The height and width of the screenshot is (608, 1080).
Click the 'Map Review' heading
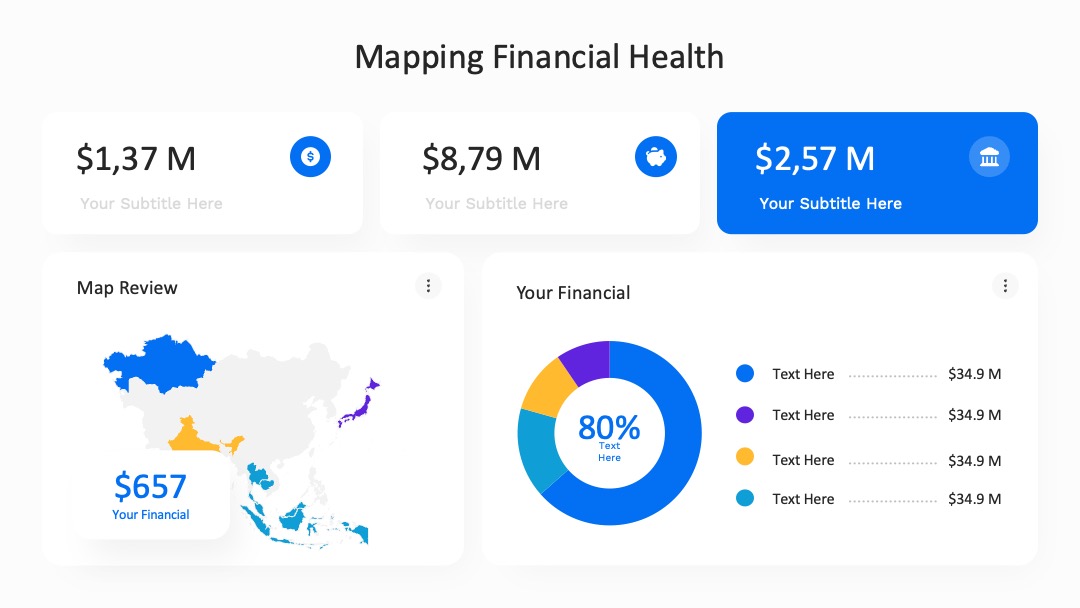pyautogui.click(x=127, y=288)
